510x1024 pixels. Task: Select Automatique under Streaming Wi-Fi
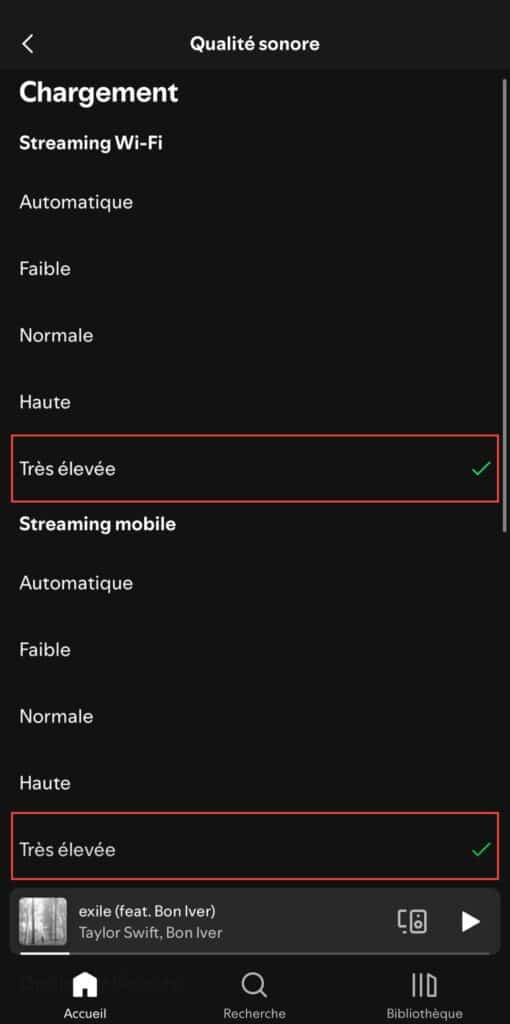point(255,202)
